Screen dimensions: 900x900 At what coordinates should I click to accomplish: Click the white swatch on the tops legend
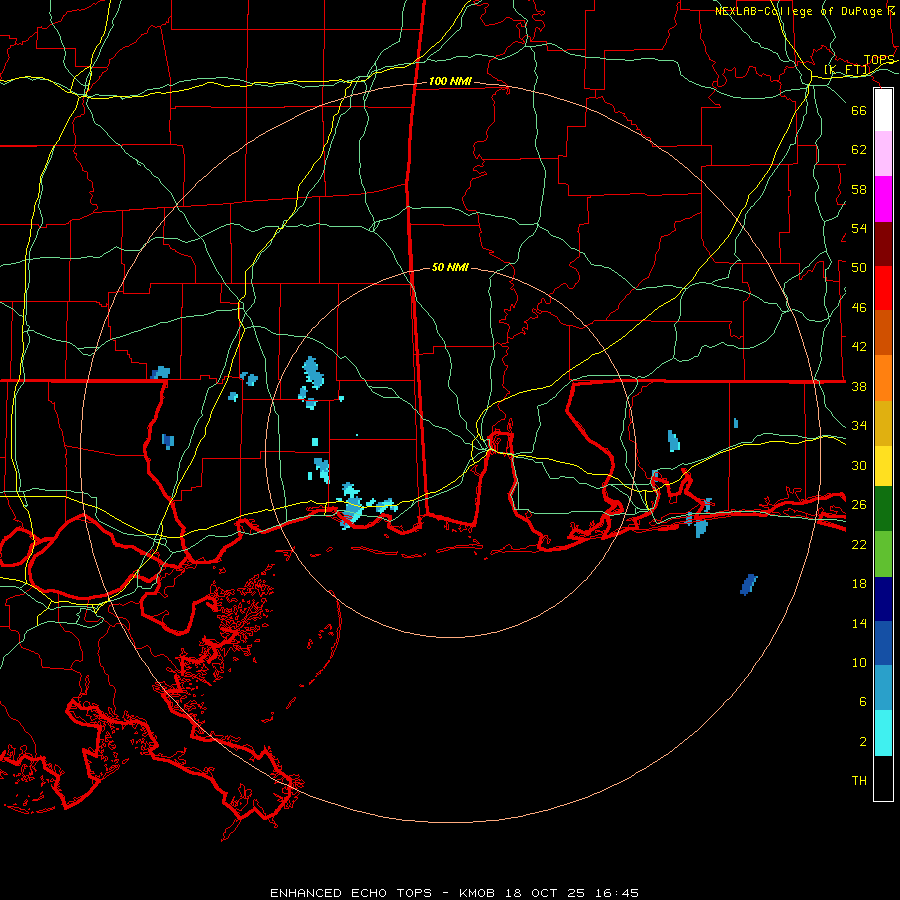[883, 110]
